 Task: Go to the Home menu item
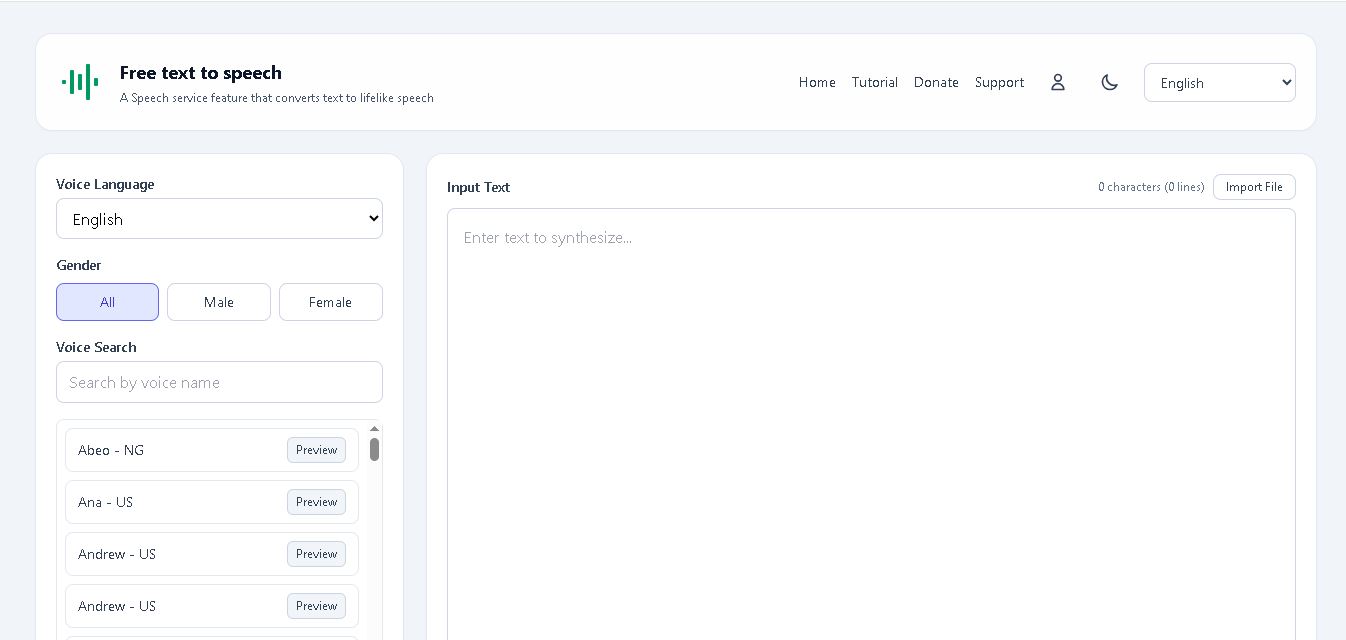817,82
